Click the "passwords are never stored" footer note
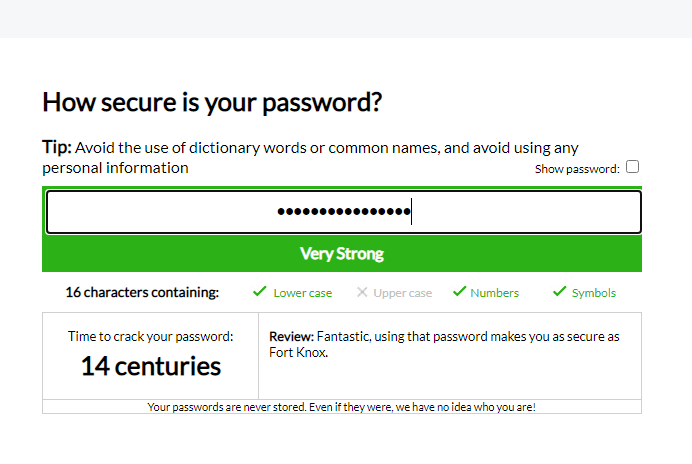Viewport: 692px width, 464px height. pos(341,407)
